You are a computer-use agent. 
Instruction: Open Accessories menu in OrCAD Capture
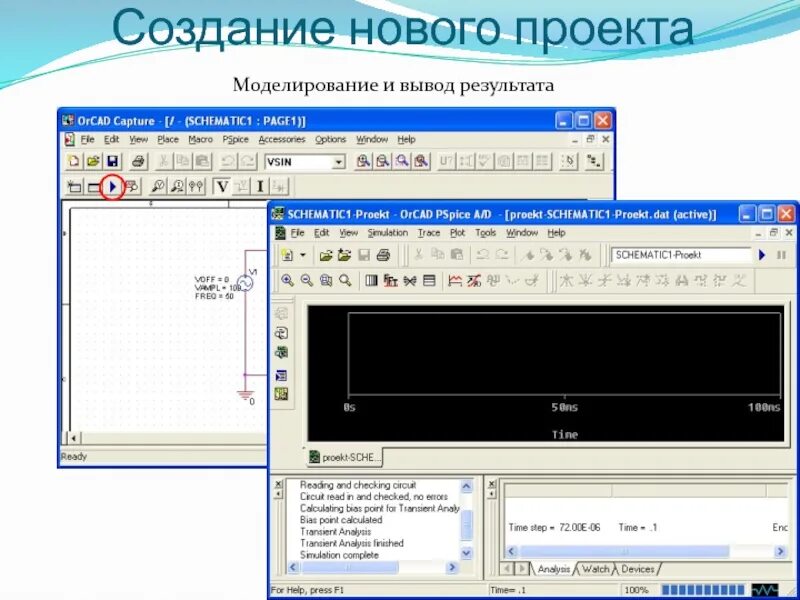click(x=282, y=139)
